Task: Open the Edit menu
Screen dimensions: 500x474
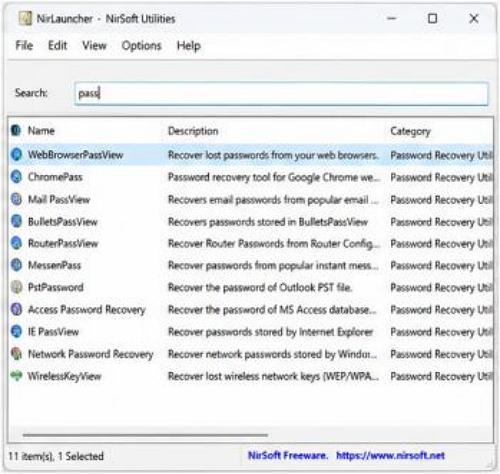Action: coord(57,45)
